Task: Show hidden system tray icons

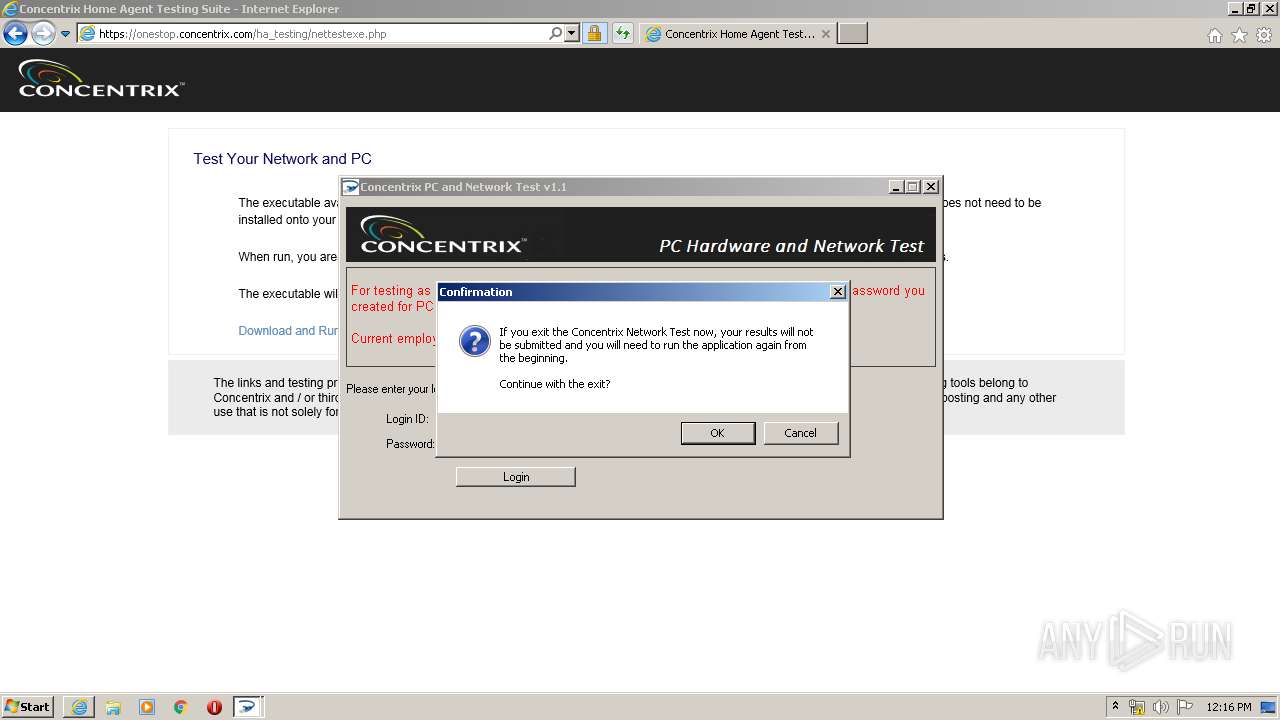Action: point(1115,707)
